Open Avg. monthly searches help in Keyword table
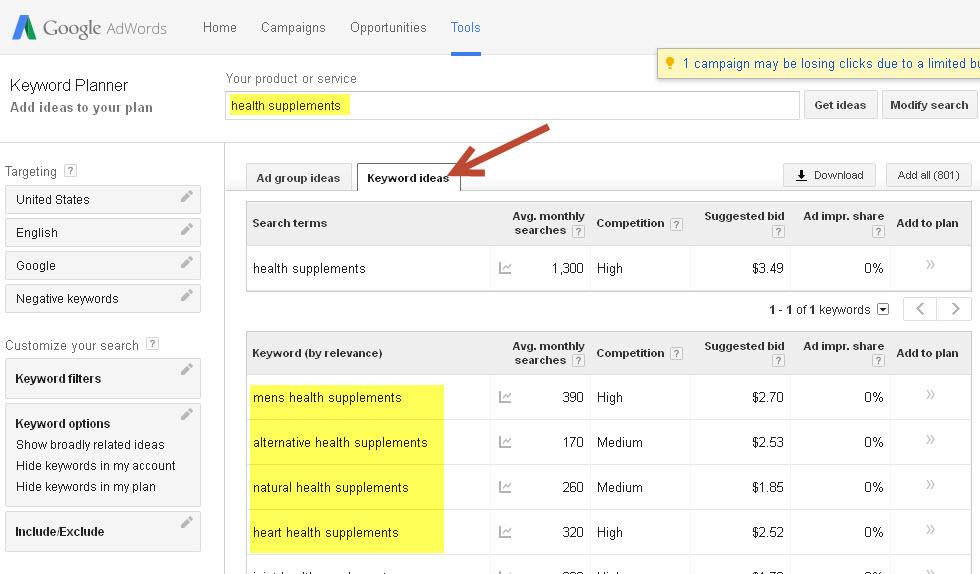The width and height of the screenshot is (980, 574). tap(579, 361)
